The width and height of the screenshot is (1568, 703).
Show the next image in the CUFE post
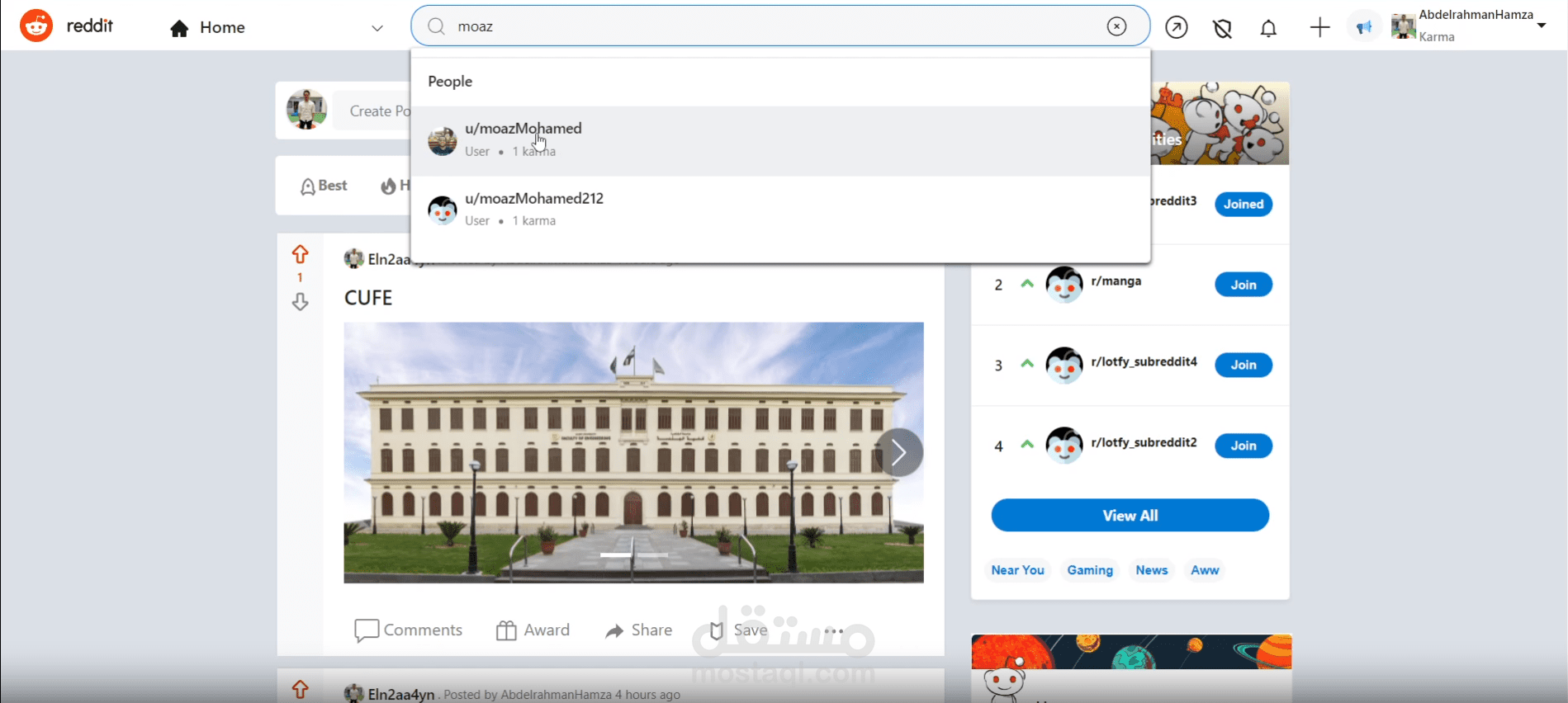point(899,452)
